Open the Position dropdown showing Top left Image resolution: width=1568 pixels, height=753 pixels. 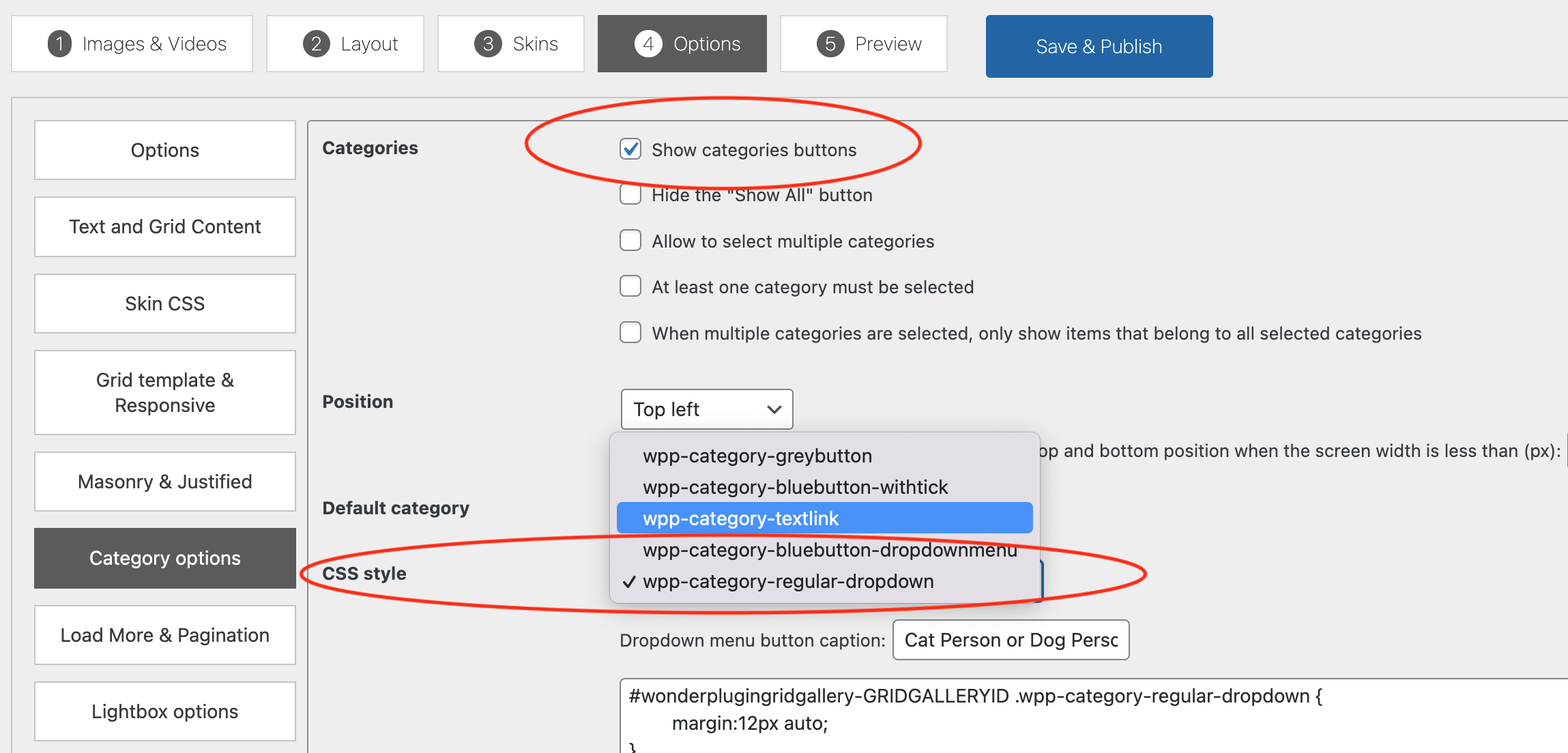pyautogui.click(x=706, y=409)
